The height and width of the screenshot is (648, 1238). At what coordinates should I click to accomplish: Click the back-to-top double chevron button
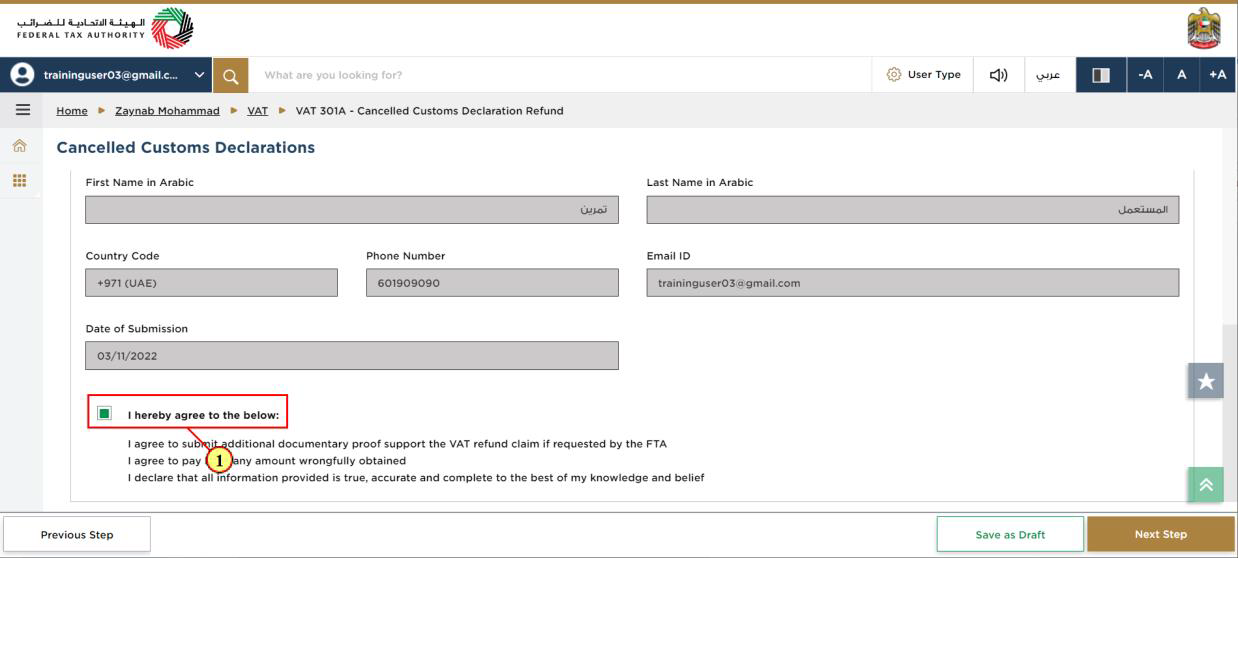1205,485
